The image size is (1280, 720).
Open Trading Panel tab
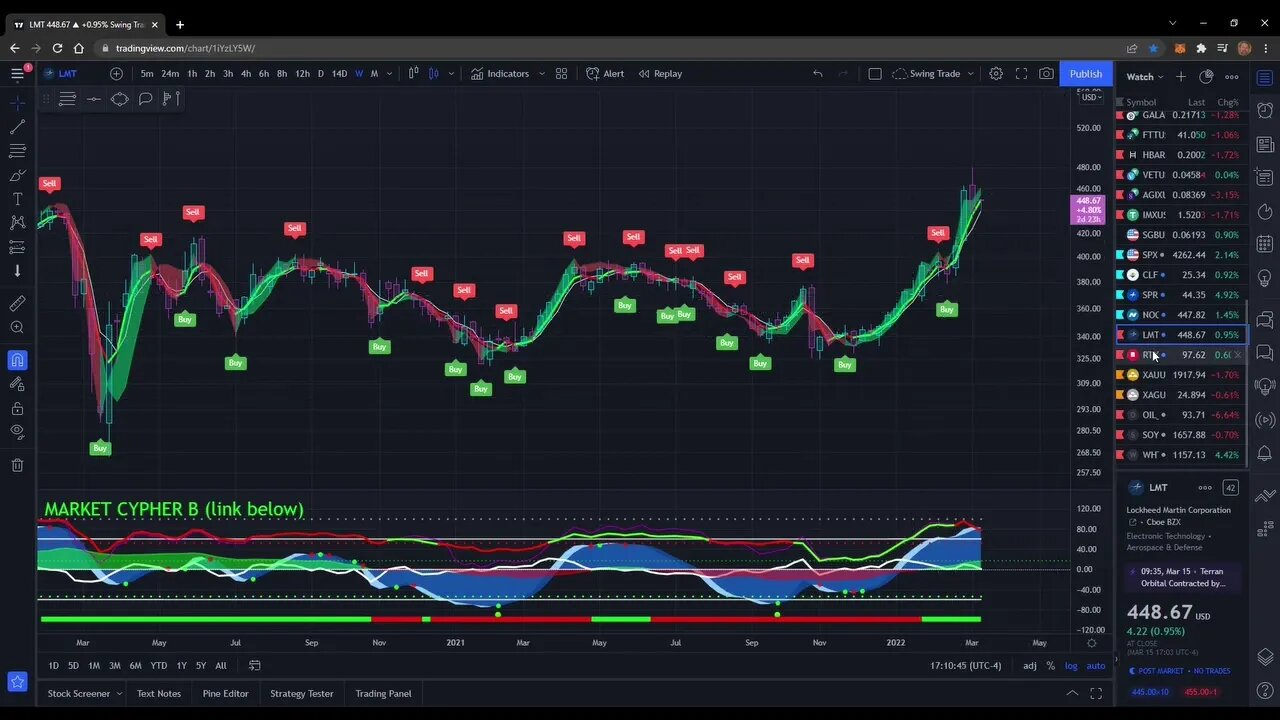[383, 693]
